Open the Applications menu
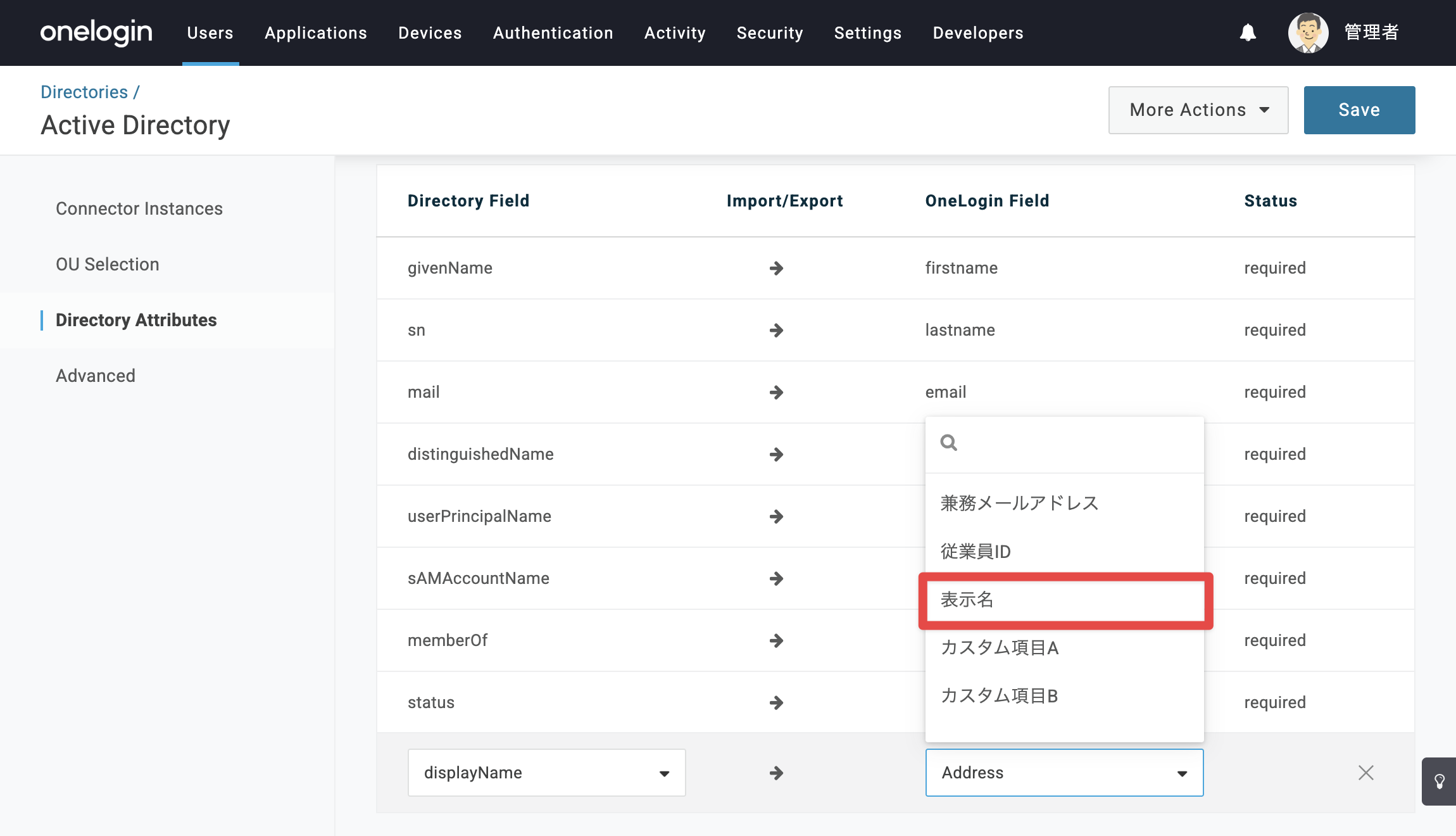Viewport: 1456px width, 836px height. tap(316, 33)
